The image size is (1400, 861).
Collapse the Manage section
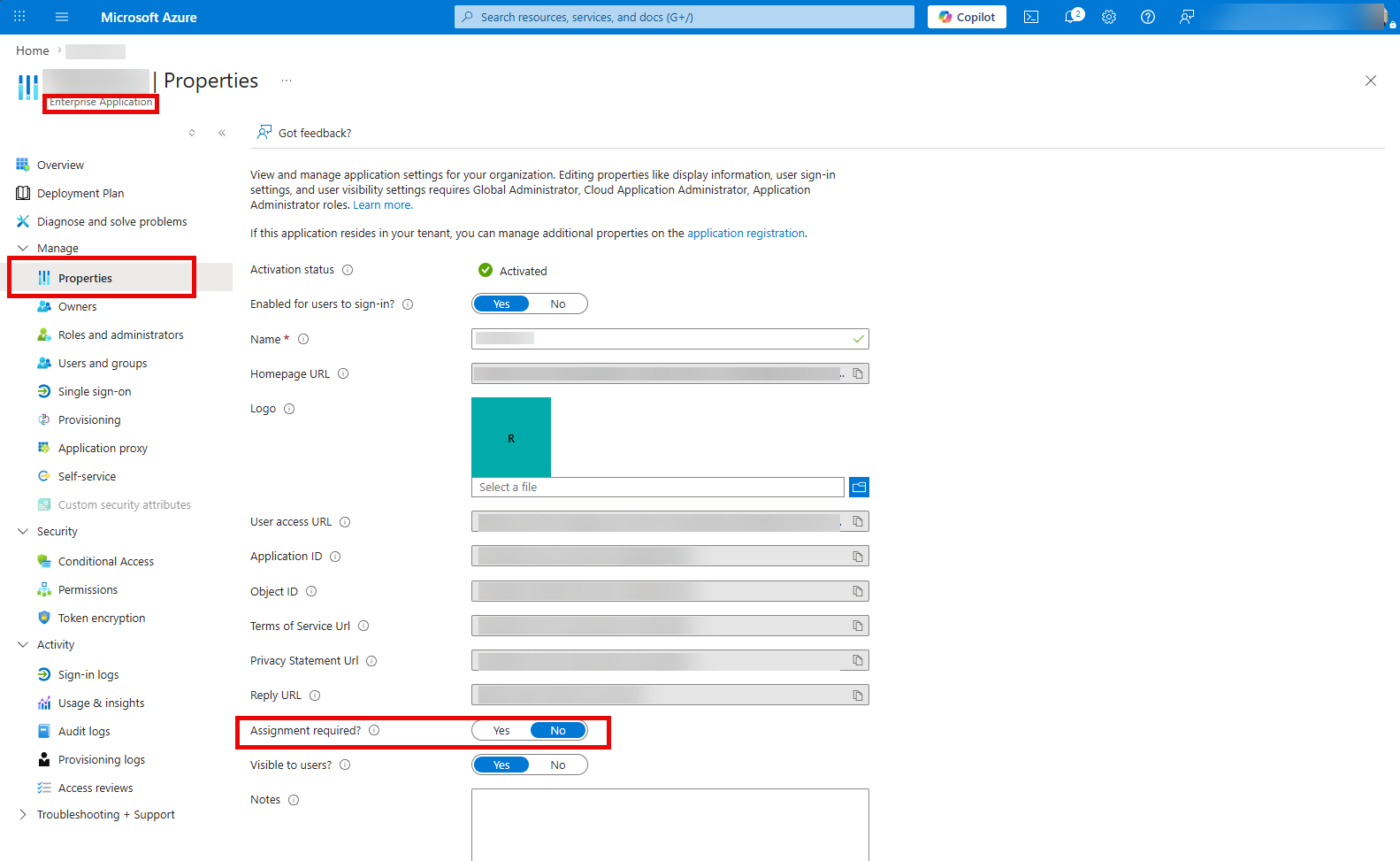click(x=23, y=249)
